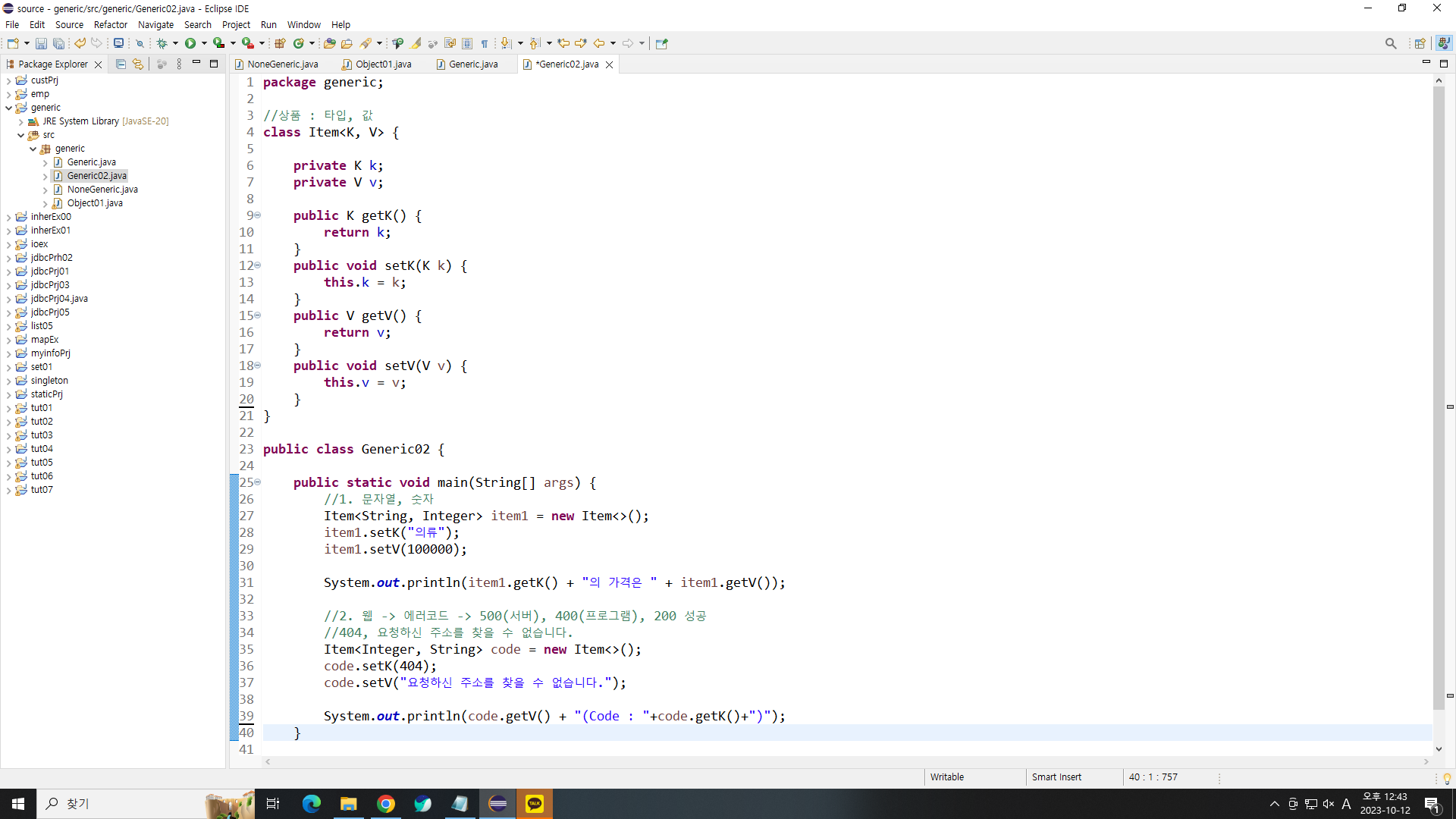Toggle Show Whitespace Characters pilcrow button
The height and width of the screenshot is (819, 1456).
pos(484,43)
